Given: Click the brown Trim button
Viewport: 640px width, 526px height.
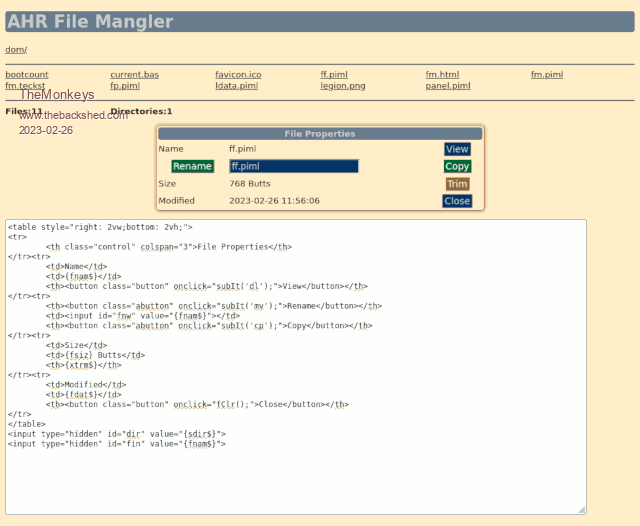Looking at the screenshot, I should 457,184.
